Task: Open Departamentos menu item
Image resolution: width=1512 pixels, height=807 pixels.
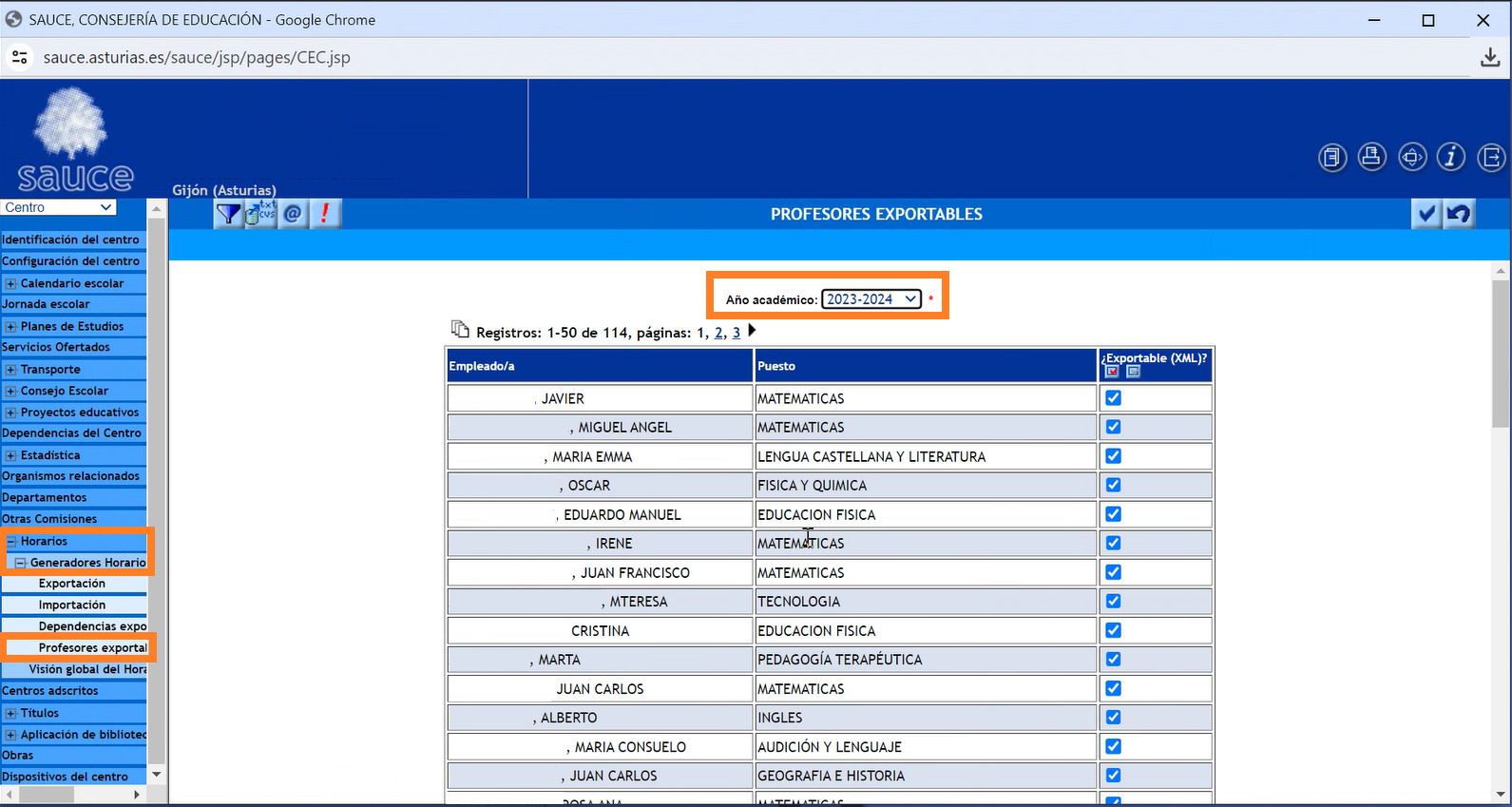Action: 44,498
